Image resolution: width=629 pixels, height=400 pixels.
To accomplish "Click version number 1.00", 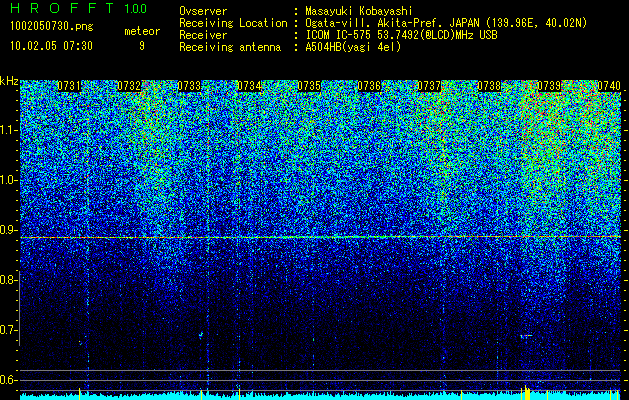I will (x=135, y=8).
